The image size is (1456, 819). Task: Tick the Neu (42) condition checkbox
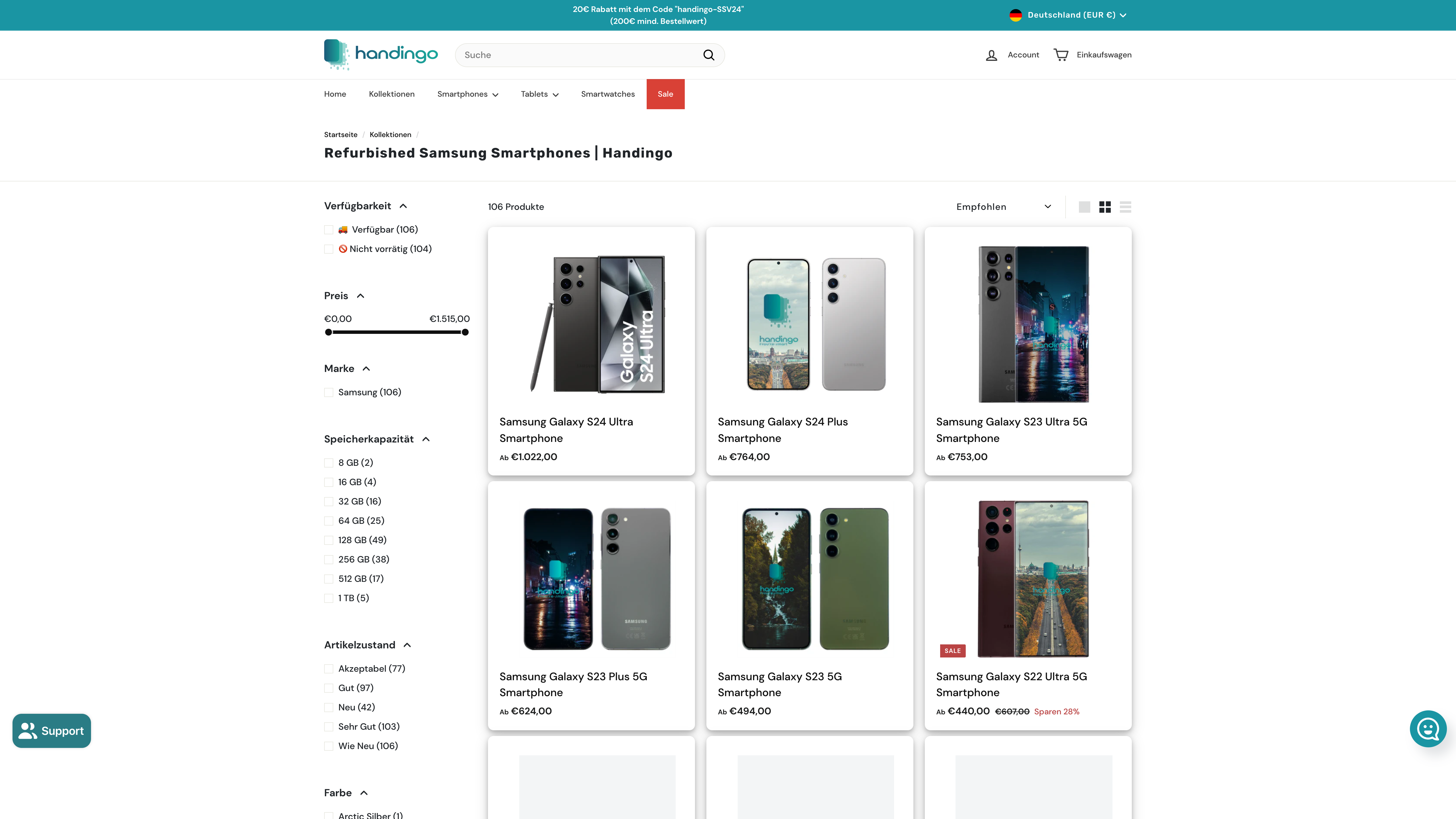[x=328, y=707]
